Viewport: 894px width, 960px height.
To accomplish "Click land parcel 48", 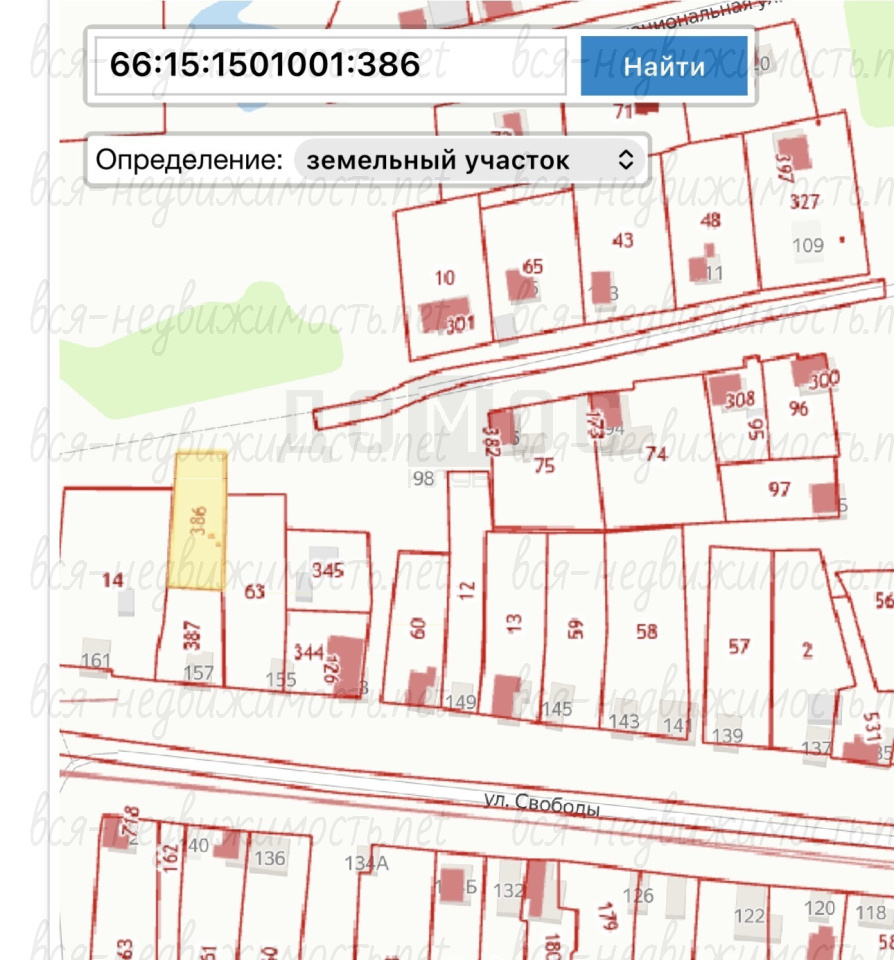I will (710, 221).
